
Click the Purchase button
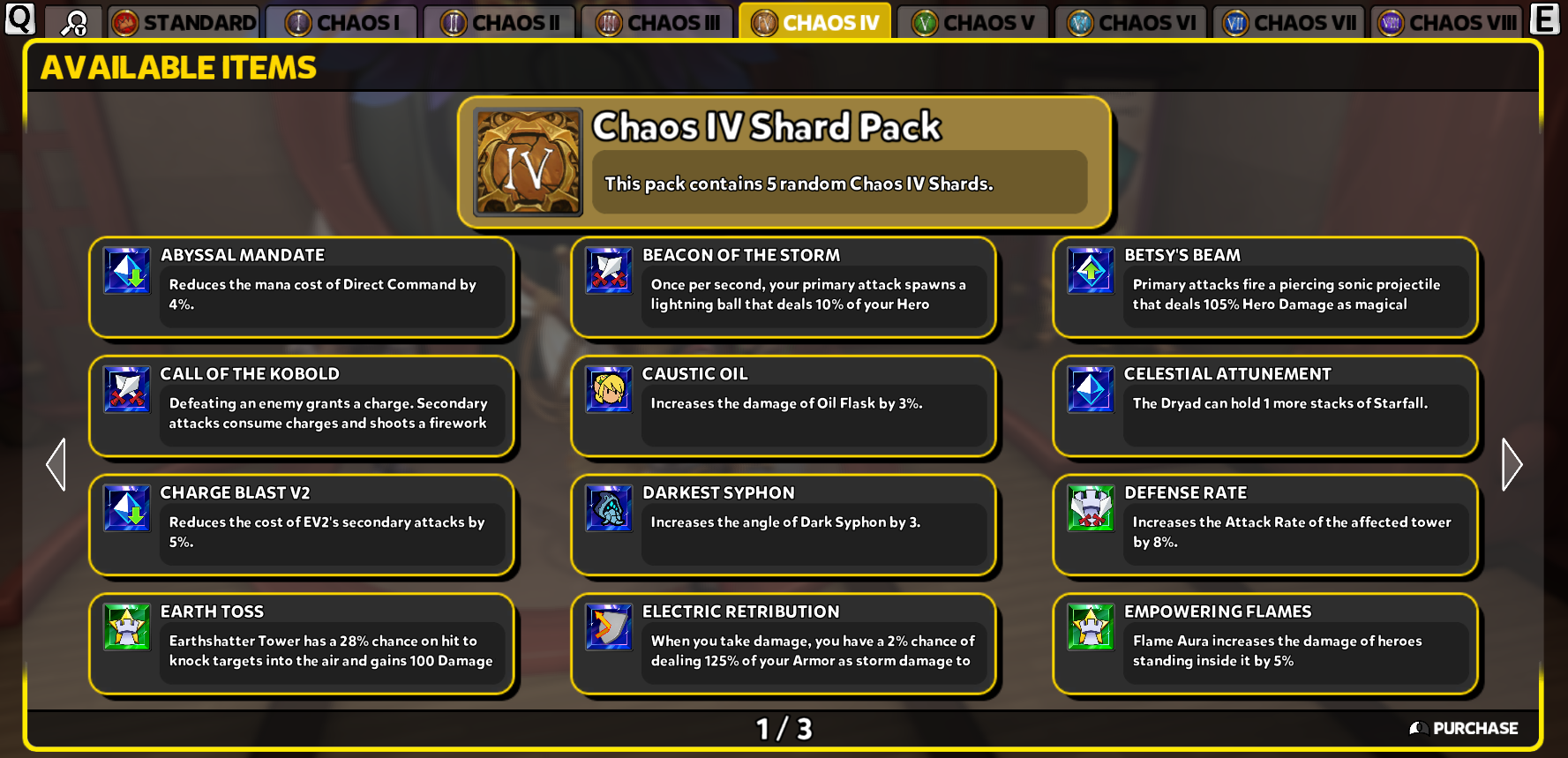pyautogui.click(x=1464, y=728)
